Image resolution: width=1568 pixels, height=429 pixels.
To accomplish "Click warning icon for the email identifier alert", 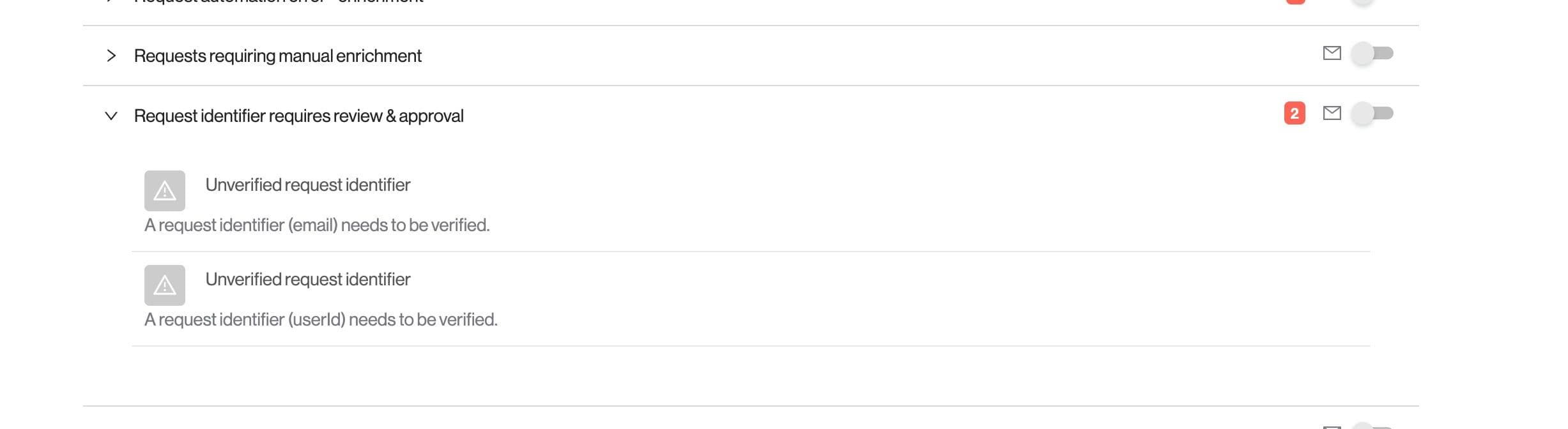I will (165, 191).
